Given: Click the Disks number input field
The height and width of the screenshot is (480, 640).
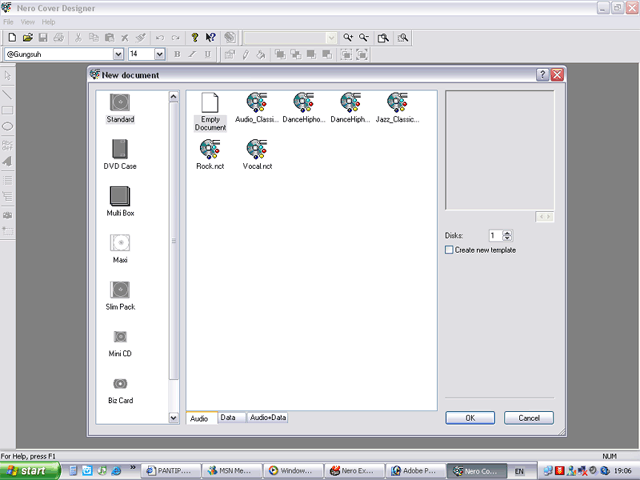Looking at the screenshot, I should pyautogui.click(x=496, y=236).
